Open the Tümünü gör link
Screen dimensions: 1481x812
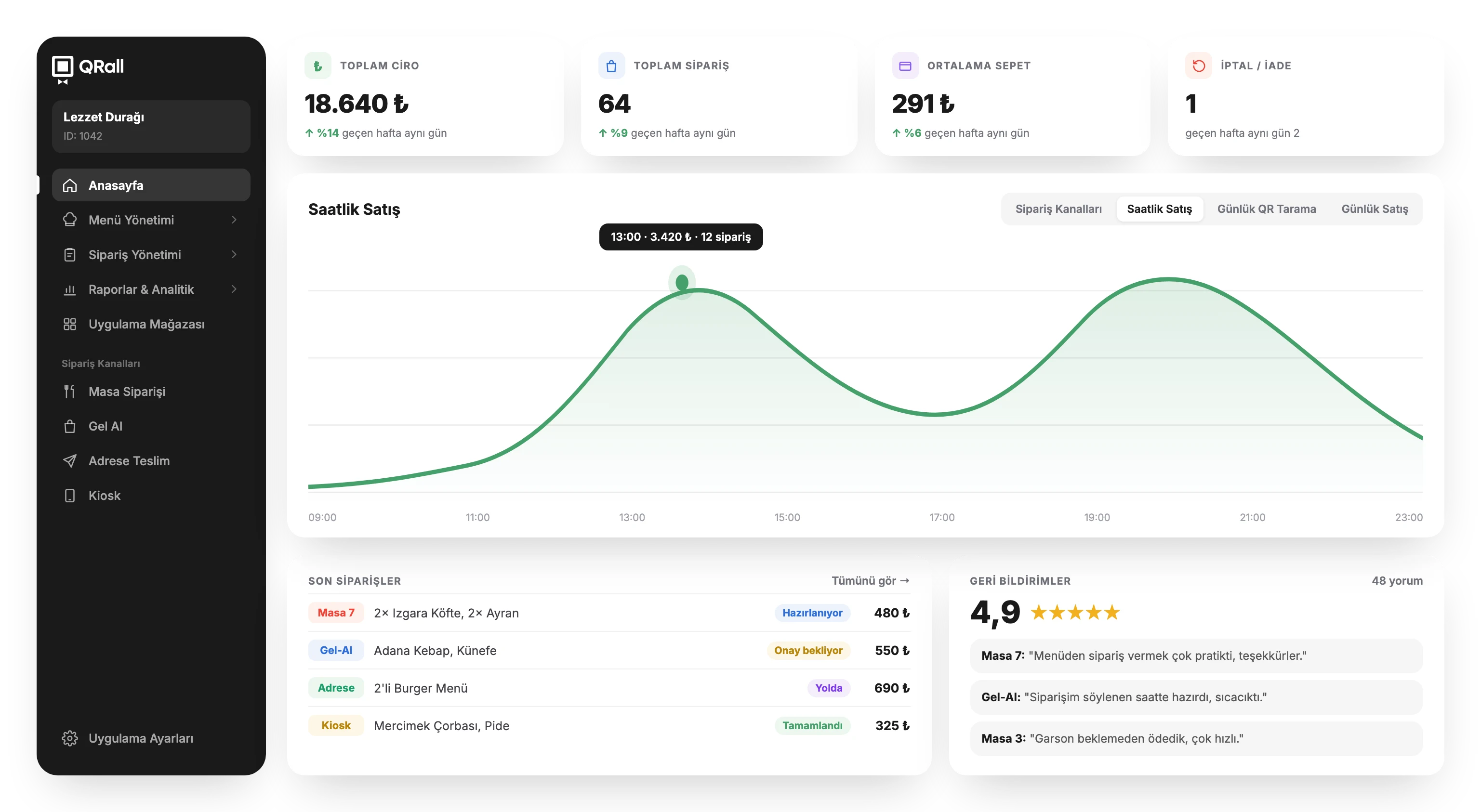pos(871,580)
